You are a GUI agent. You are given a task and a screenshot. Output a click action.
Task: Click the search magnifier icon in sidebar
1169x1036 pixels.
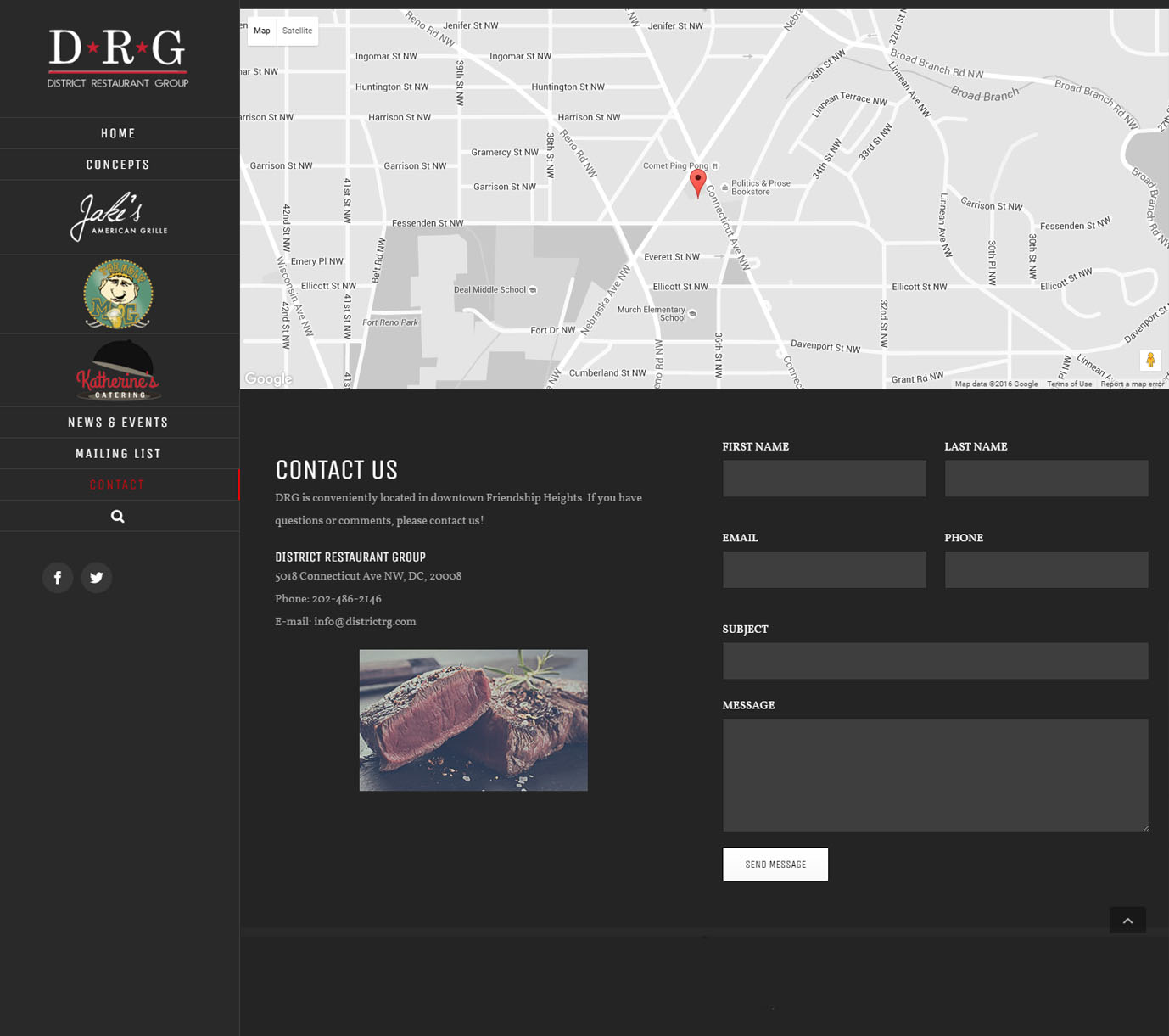118,516
